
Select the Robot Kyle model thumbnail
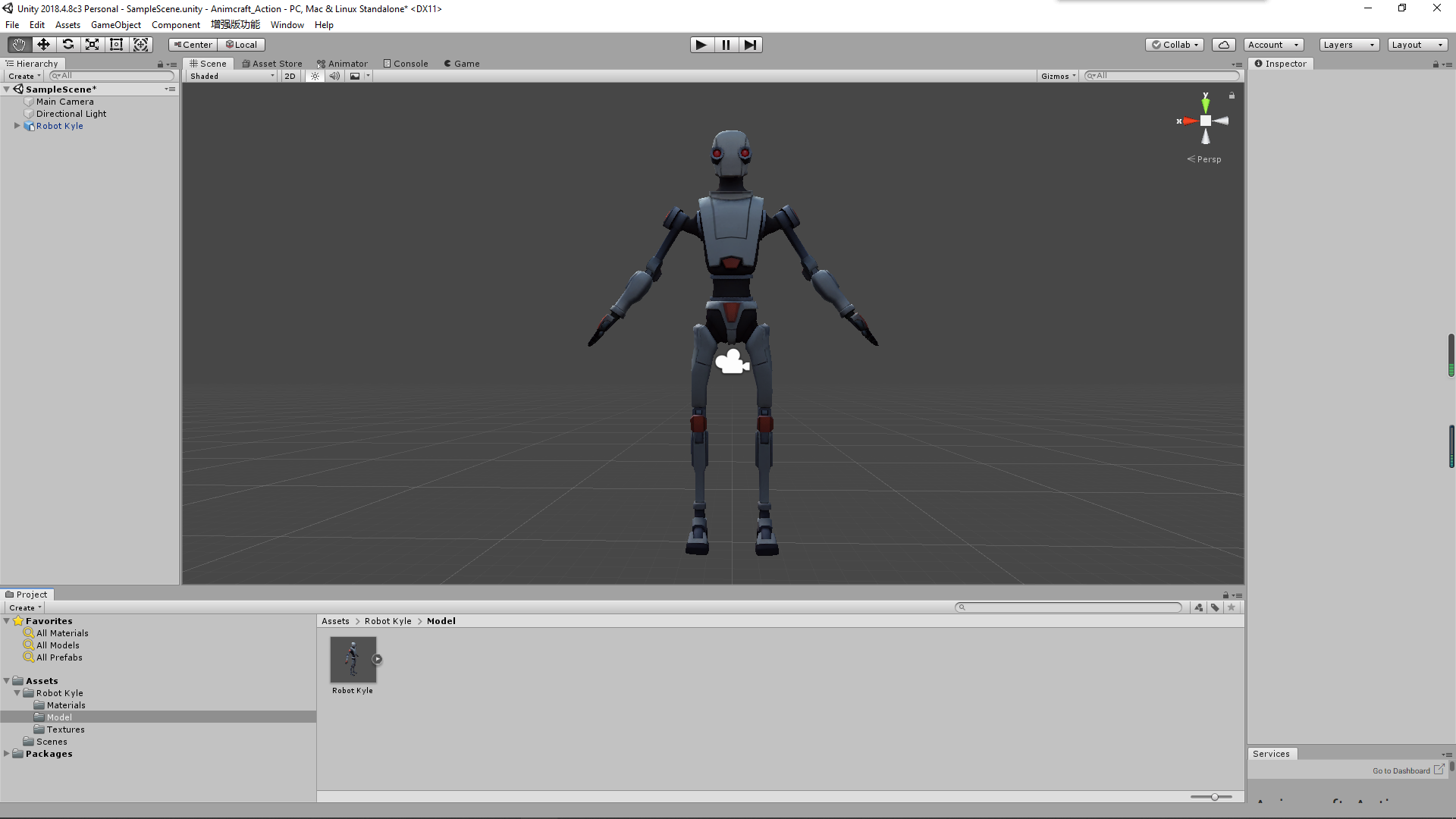click(353, 659)
